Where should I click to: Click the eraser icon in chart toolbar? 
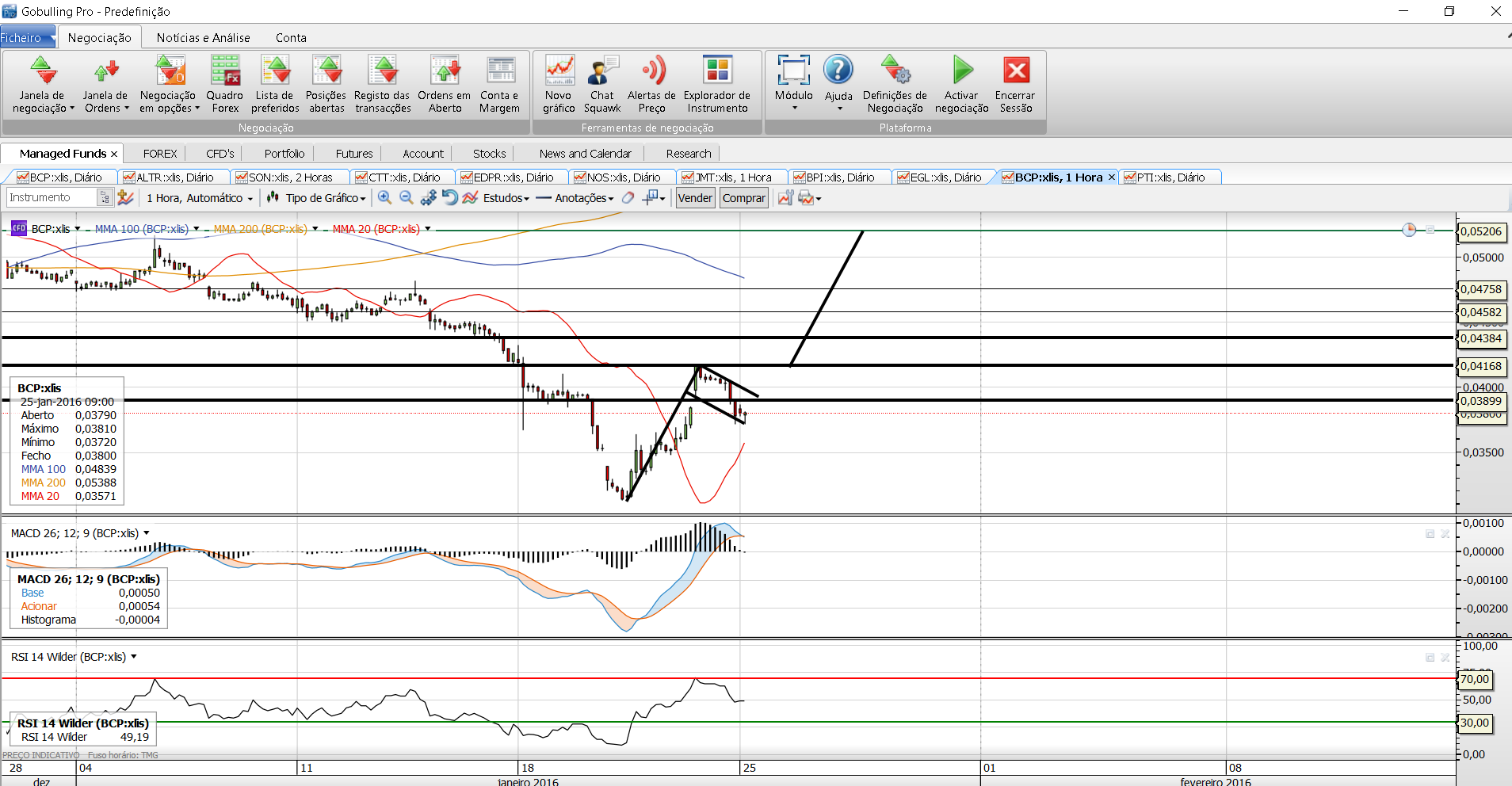[x=628, y=198]
